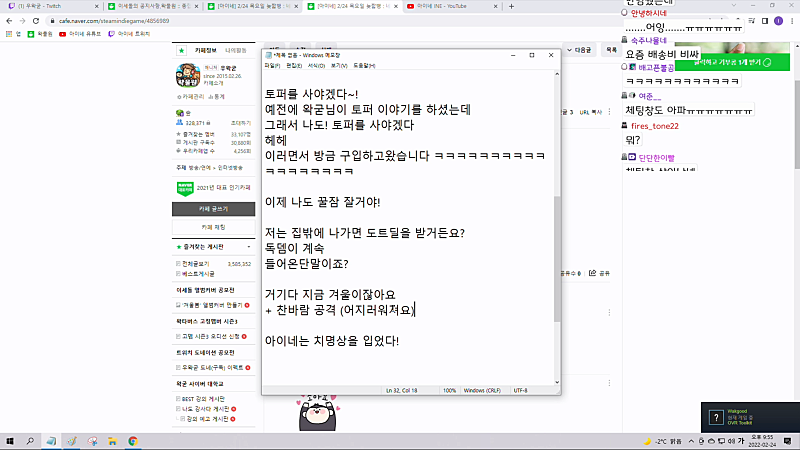Toggle the taskbar volume speaker icon
The width and height of the screenshot is (800, 450).
coord(731,441)
